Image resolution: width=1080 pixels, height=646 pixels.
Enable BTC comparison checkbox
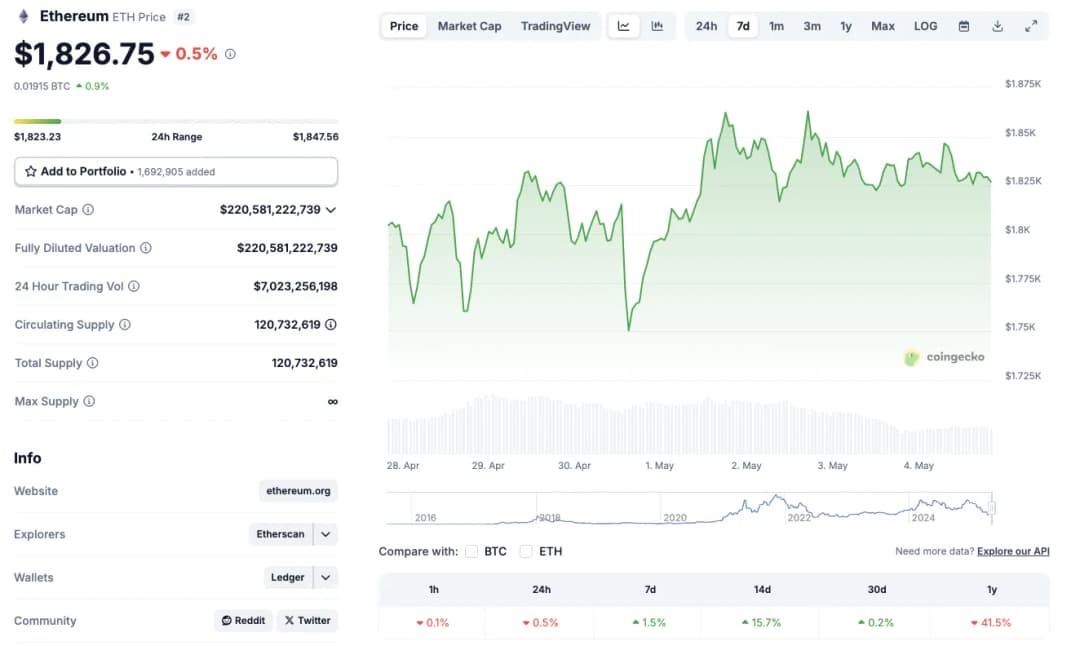click(x=471, y=551)
